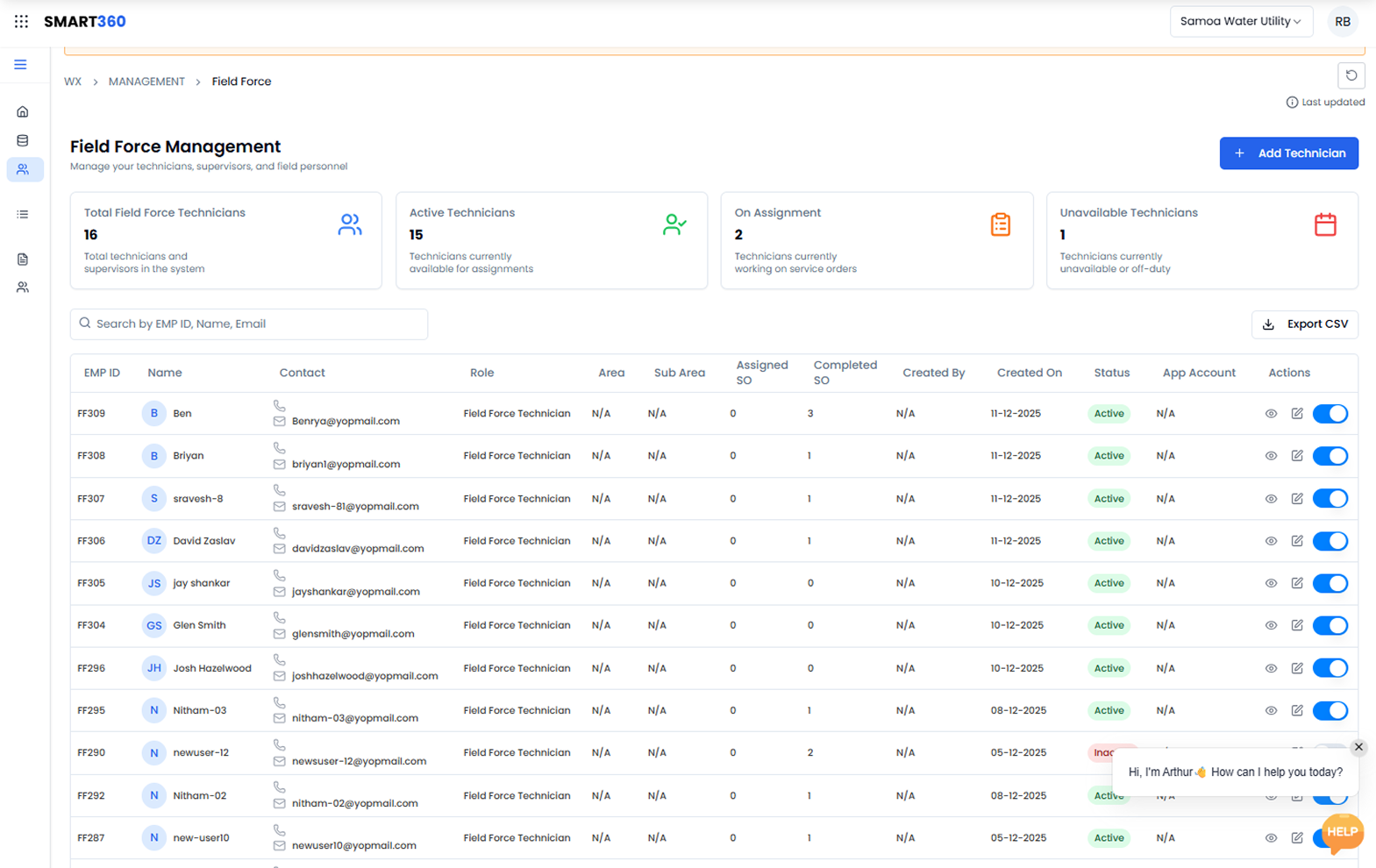Click the SMART360 logo
Viewport: 1376px width, 868px height.
85,21
